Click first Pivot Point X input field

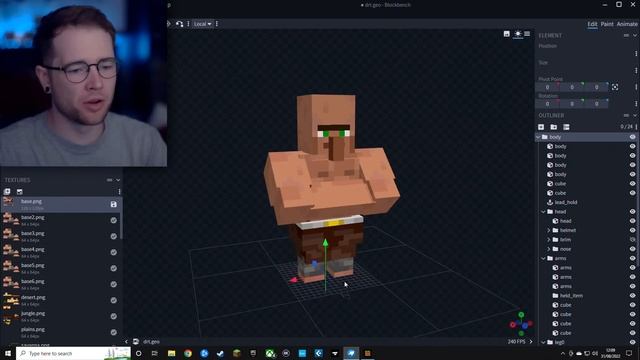pos(547,87)
